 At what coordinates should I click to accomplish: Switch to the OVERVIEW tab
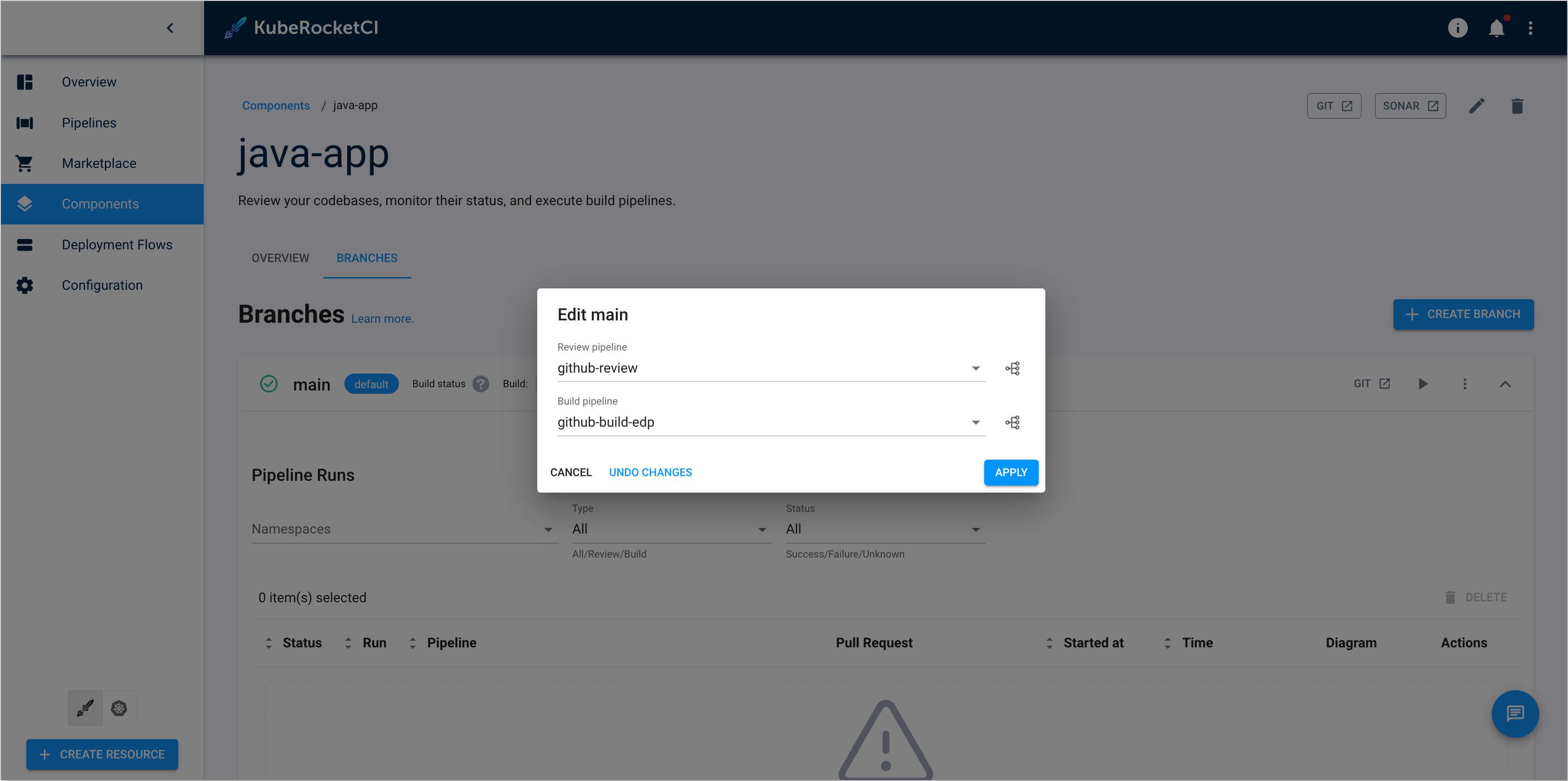click(280, 257)
